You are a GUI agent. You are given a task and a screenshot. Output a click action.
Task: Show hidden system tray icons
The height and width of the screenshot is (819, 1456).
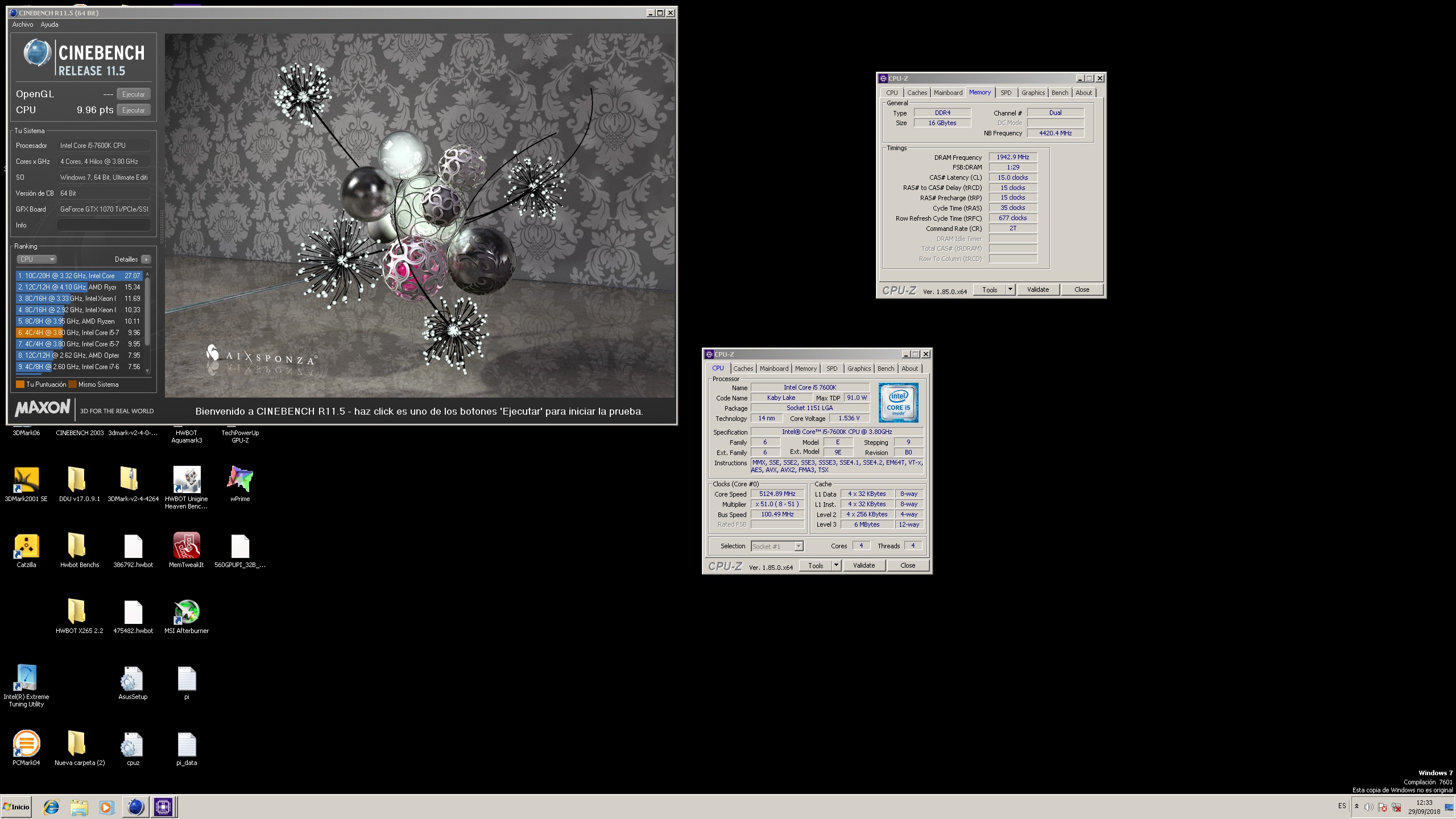(1356, 806)
